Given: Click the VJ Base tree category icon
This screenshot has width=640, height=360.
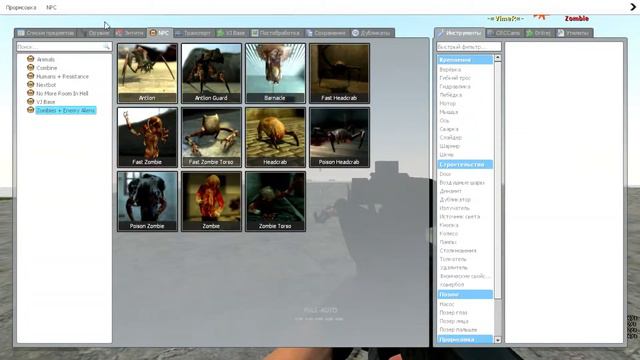Looking at the screenshot, I should [30, 101].
